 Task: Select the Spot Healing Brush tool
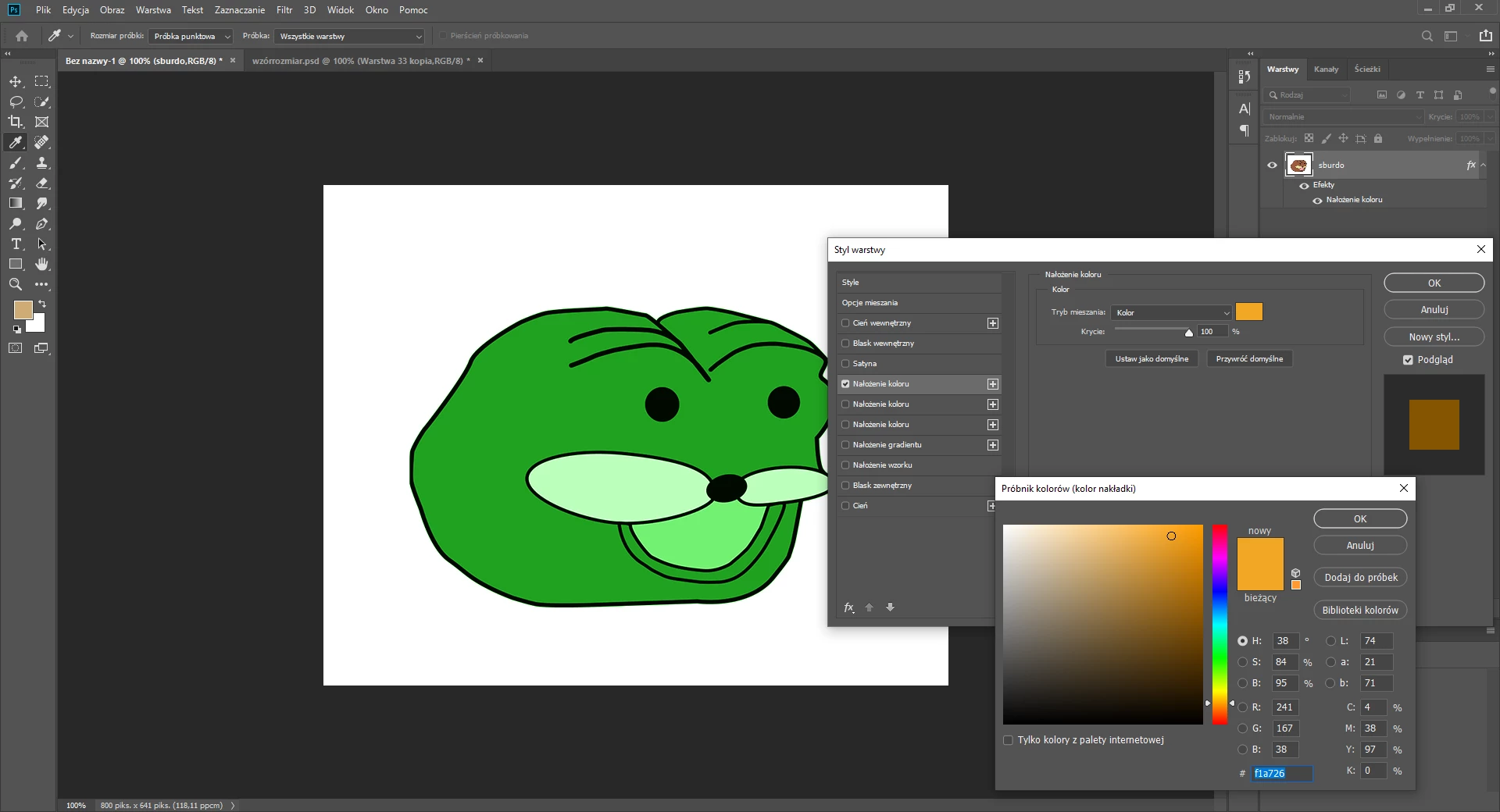pos(42,142)
